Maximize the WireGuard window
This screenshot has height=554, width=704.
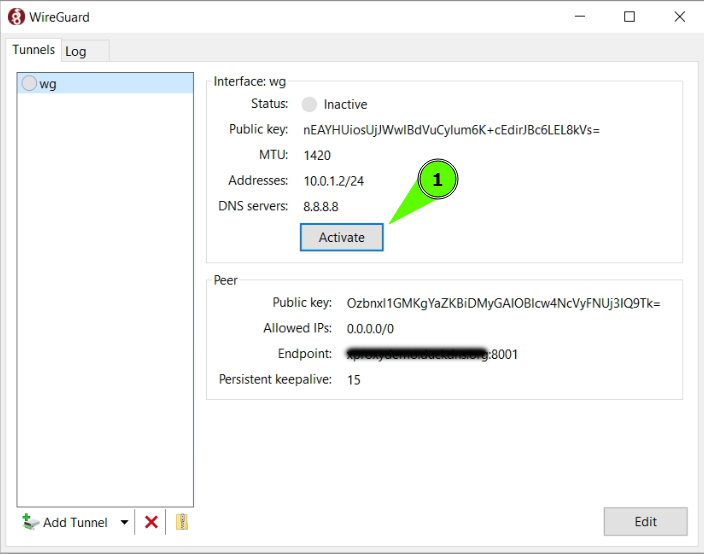click(x=629, y=17)
